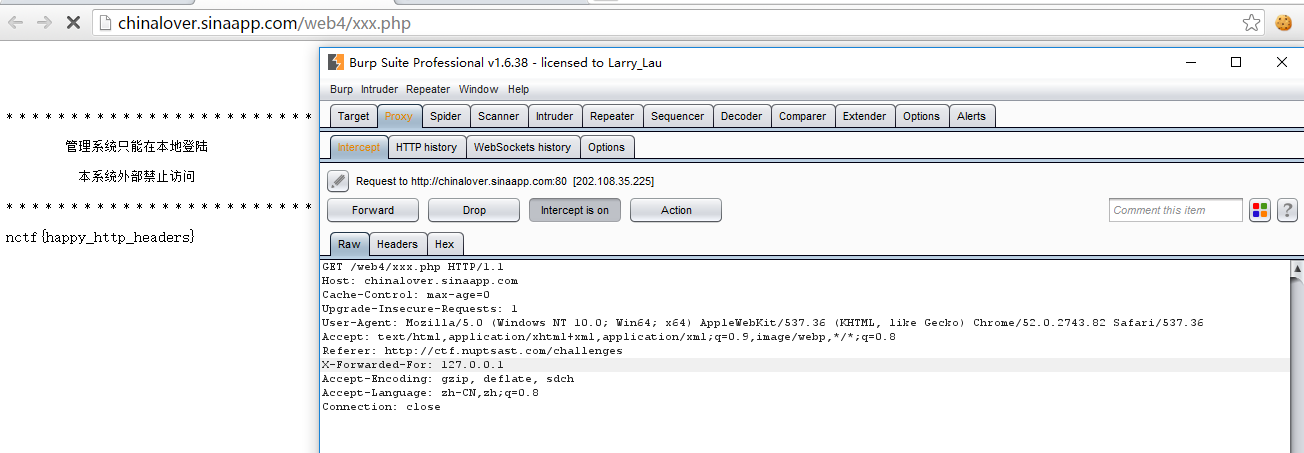Click the scrollbar up arrow in request editor
The height and width of the screenshot is (453, 1304).
pyautogui.click(x=1297, y=268)
